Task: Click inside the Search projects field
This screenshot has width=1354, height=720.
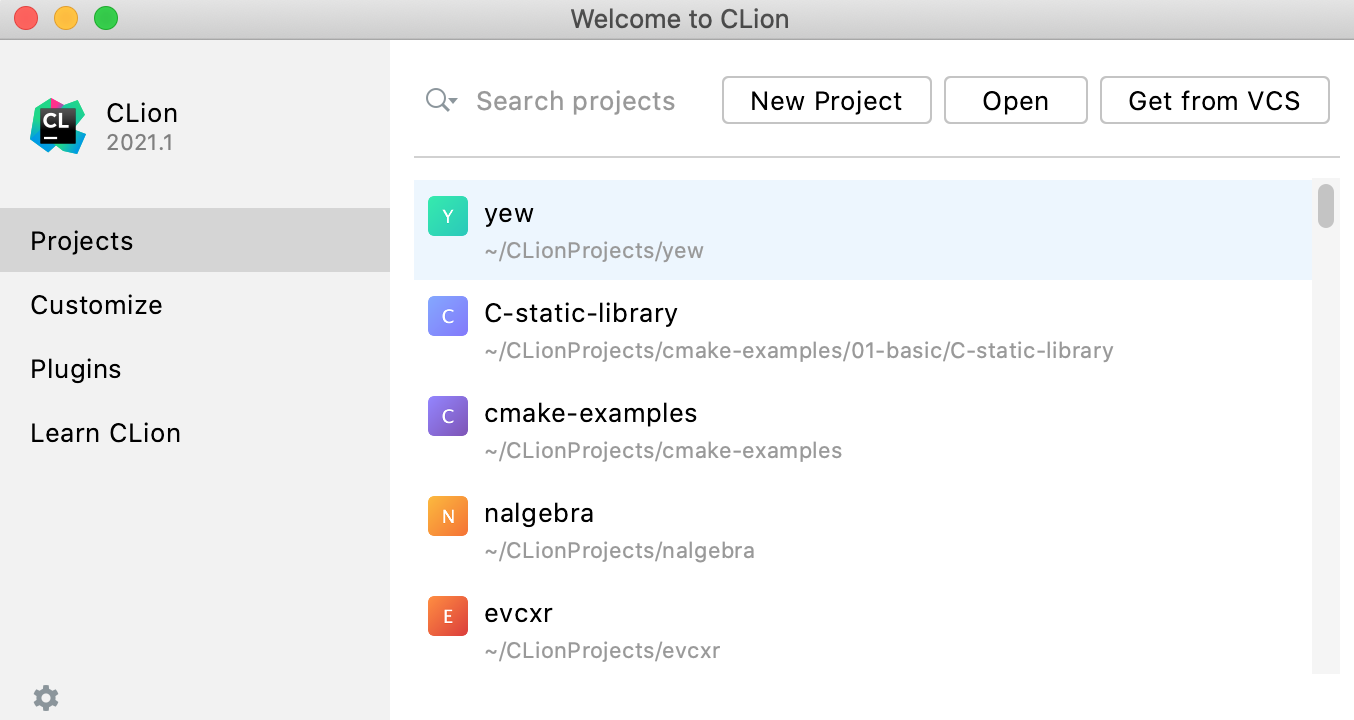Action: 576,100
